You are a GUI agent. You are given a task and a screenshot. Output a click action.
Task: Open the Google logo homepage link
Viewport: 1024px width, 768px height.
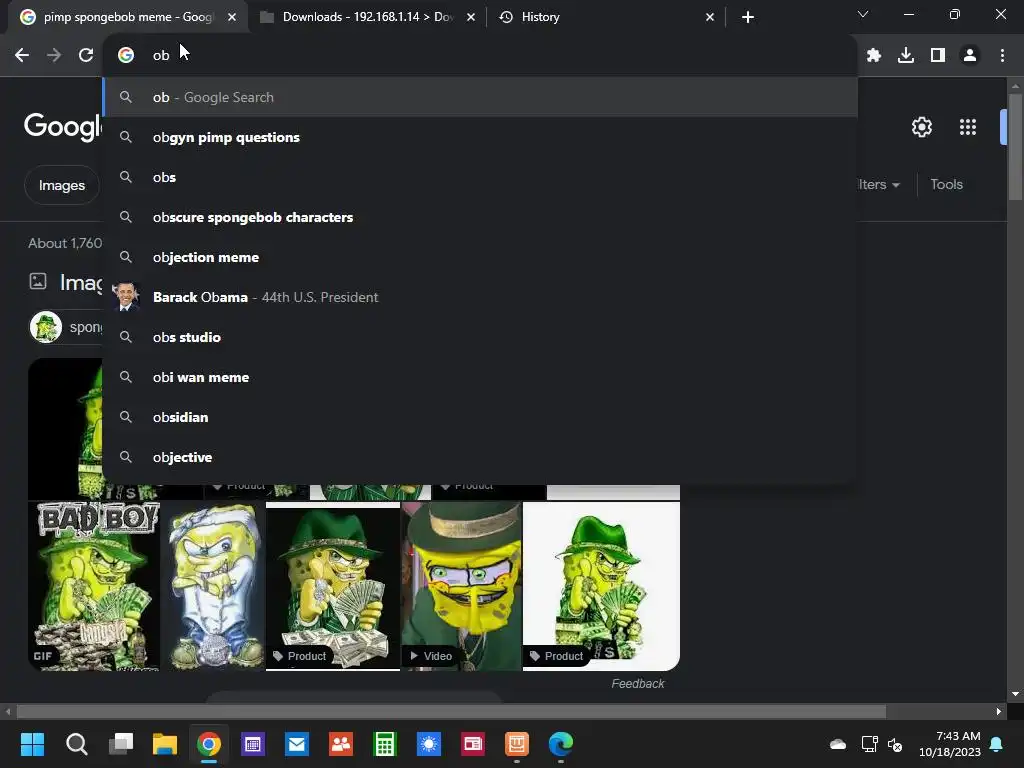point(63,125)
